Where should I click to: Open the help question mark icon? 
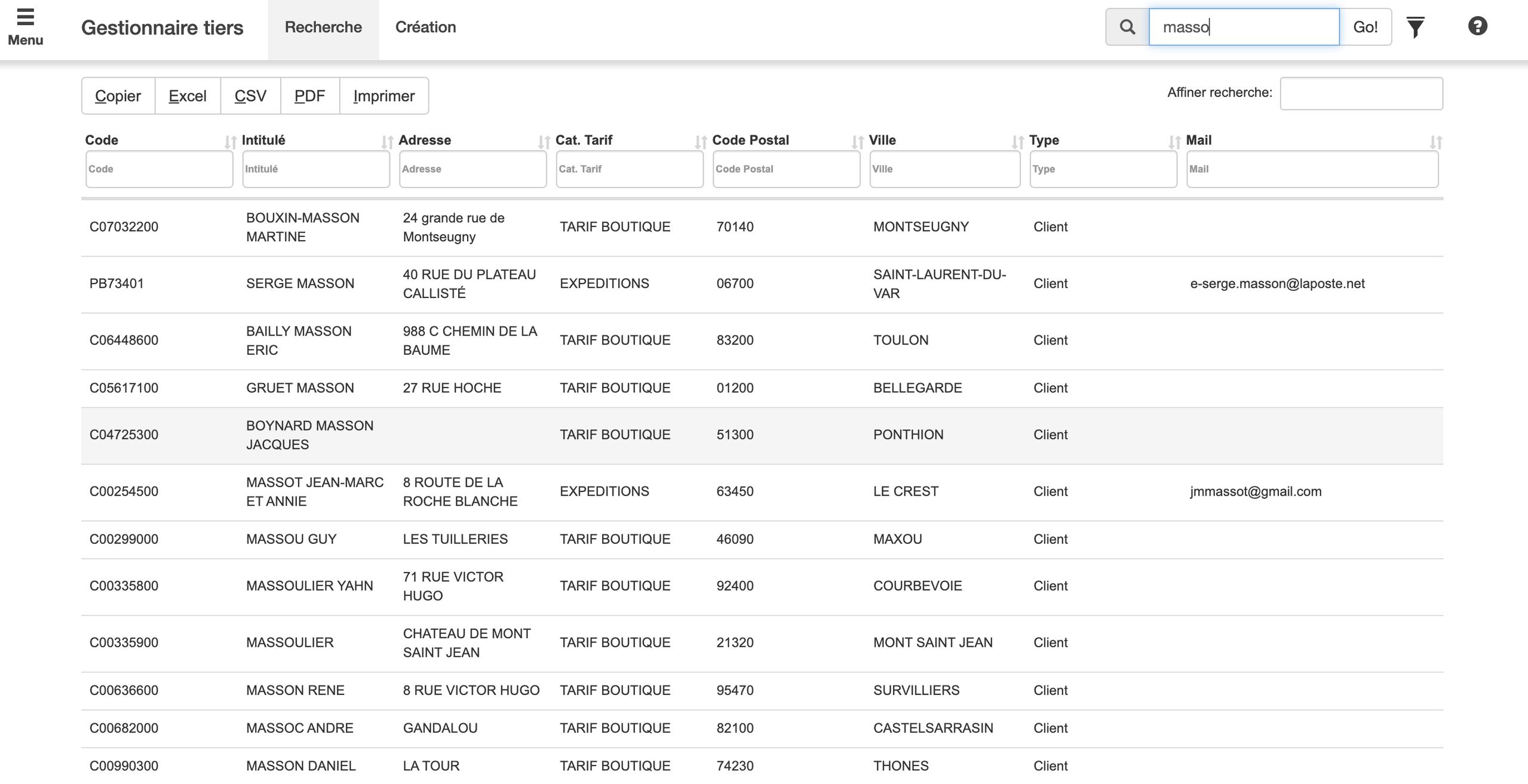click(x=1477, y=26)
